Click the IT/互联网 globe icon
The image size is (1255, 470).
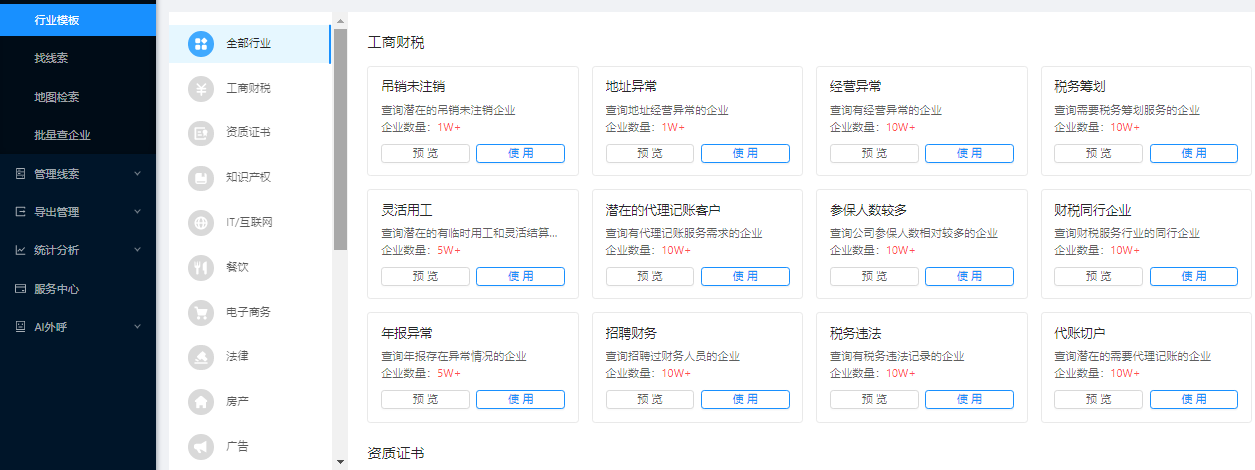[201, 222]
